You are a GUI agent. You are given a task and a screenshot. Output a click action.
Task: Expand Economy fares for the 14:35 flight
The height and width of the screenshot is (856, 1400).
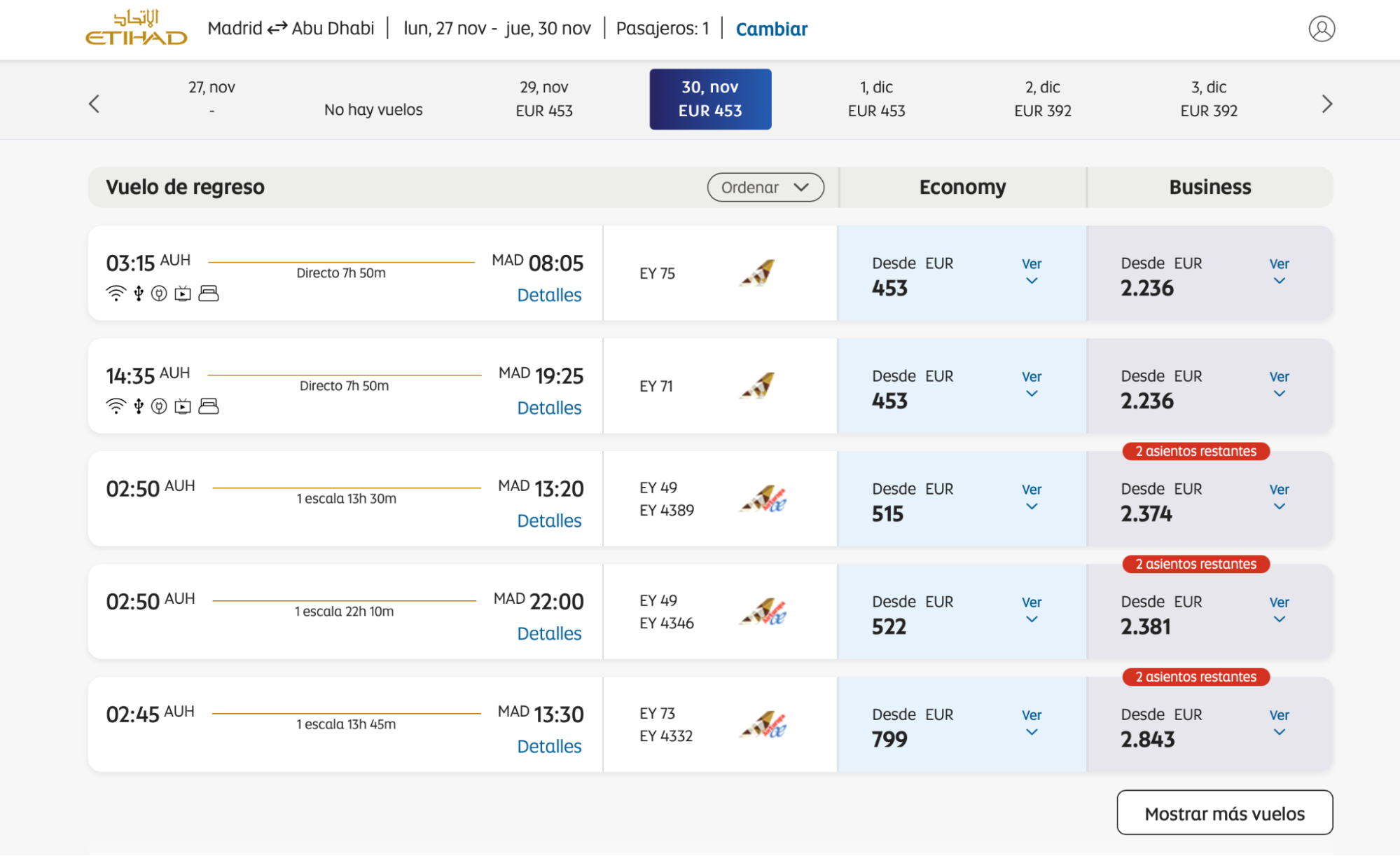click(1031, 384)
